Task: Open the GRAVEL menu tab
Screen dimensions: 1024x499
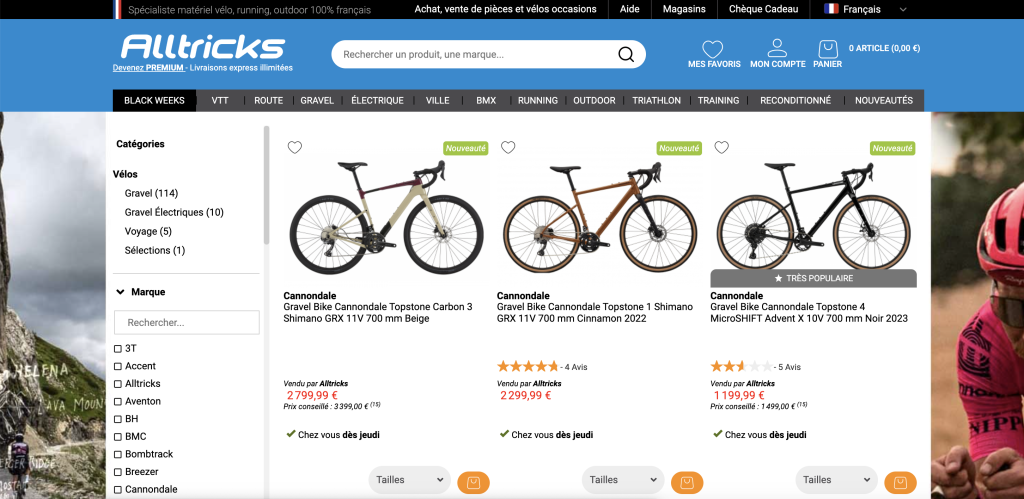Action: [317, 101]
